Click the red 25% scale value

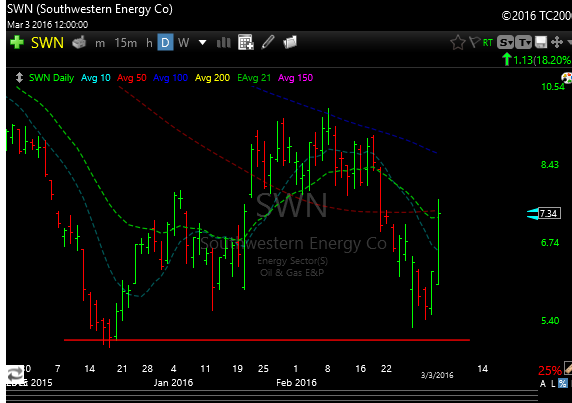[x=550, y=371]
